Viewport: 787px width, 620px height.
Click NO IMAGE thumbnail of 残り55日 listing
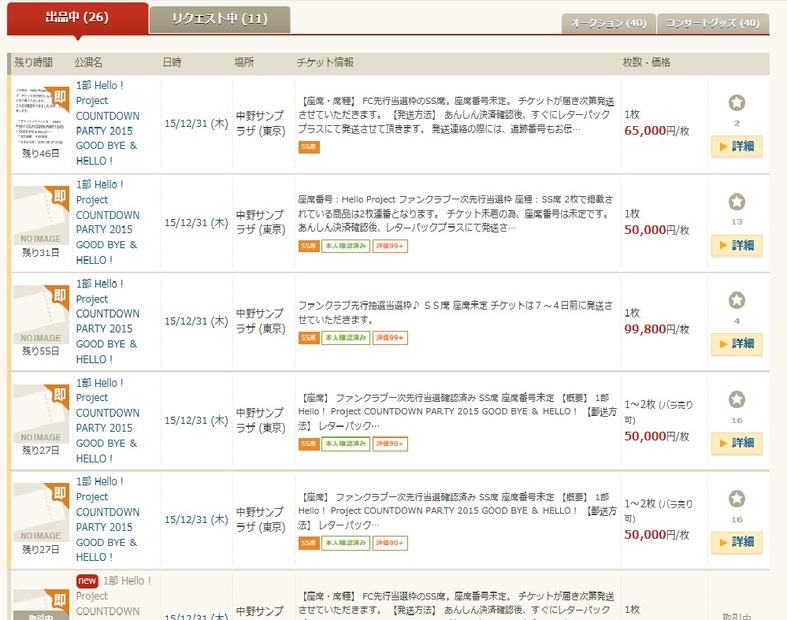[41, 314]
